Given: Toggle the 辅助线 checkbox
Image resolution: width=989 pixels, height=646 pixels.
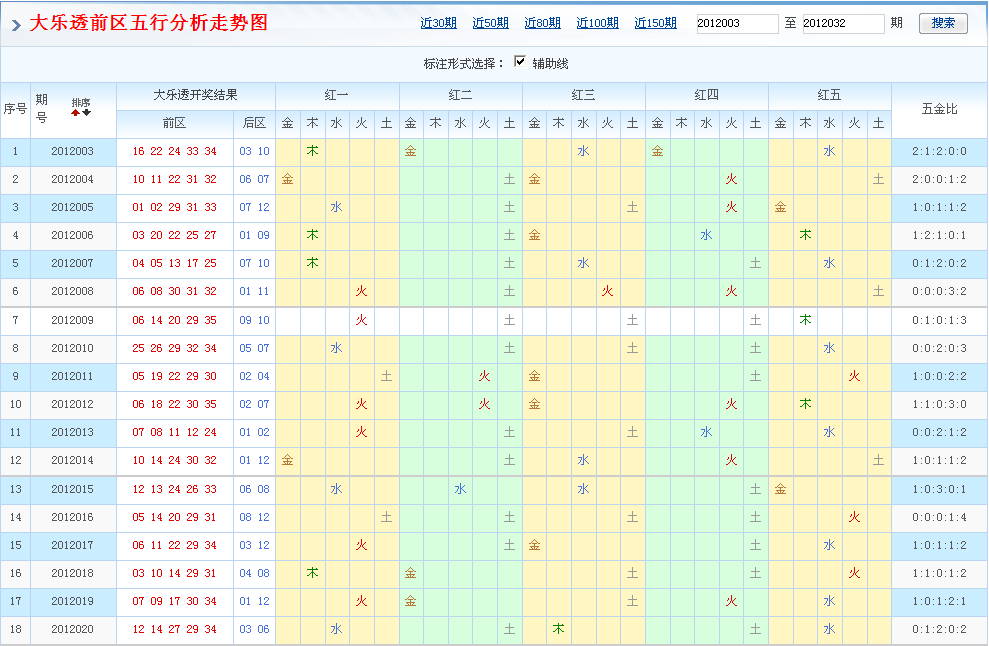Looking at the screenshot, I should tap(520, 61).
